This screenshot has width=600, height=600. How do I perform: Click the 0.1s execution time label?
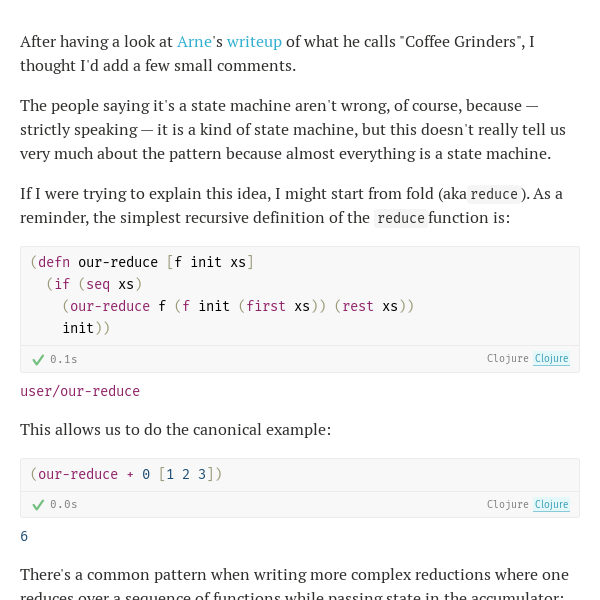(64, 359)
